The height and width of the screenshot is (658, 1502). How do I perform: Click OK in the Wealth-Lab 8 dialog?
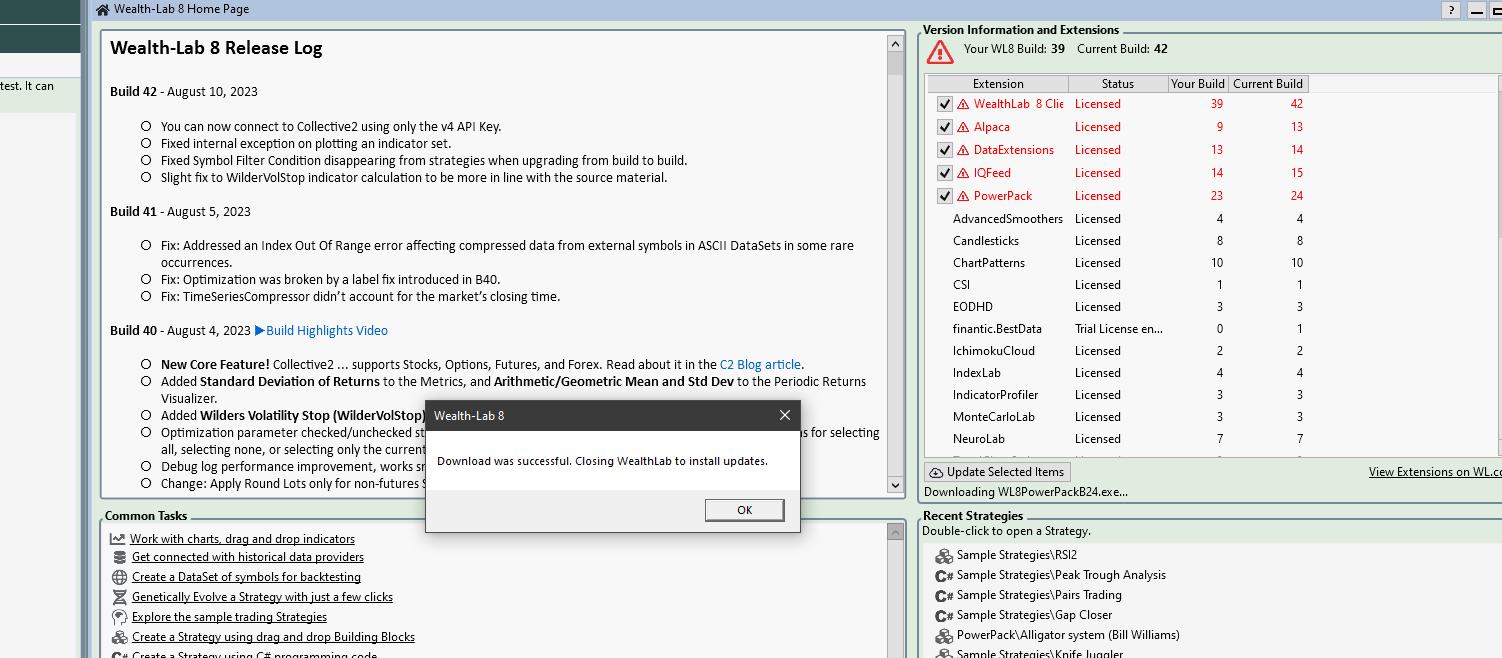[x=744, y=510]
